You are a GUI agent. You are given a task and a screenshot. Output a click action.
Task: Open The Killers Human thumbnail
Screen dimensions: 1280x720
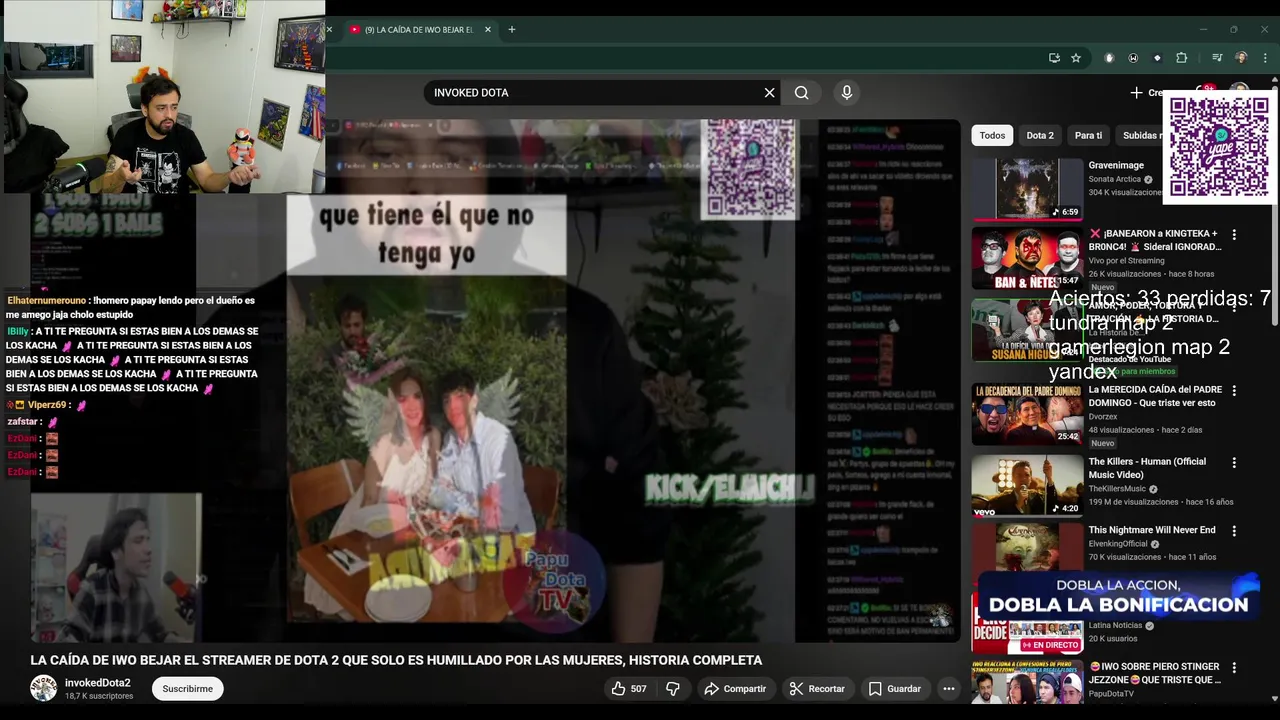click(x=1027, y=485)
